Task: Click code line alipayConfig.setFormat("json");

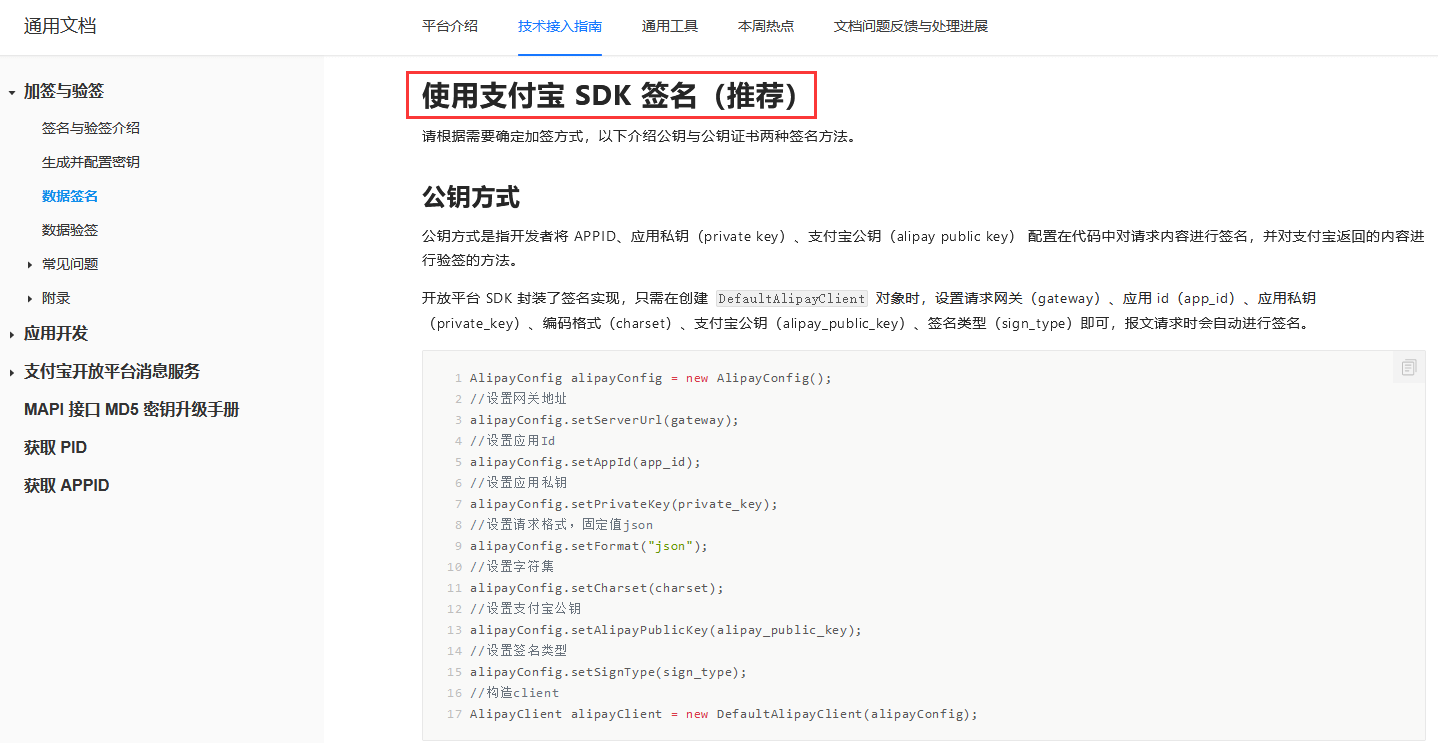Action: point(589,546)
